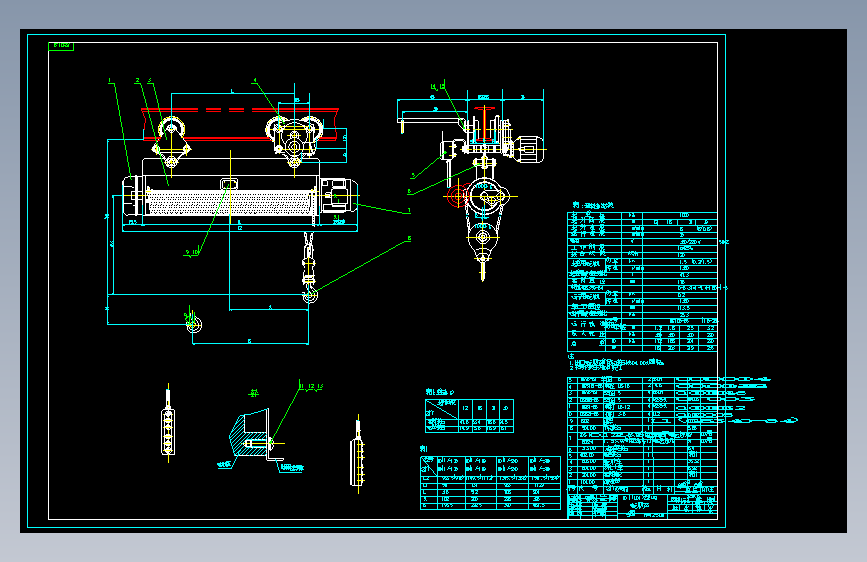Click the red I-beam rail in front view
This screenshot has height=562, width=867.
[x=240, y=124]
